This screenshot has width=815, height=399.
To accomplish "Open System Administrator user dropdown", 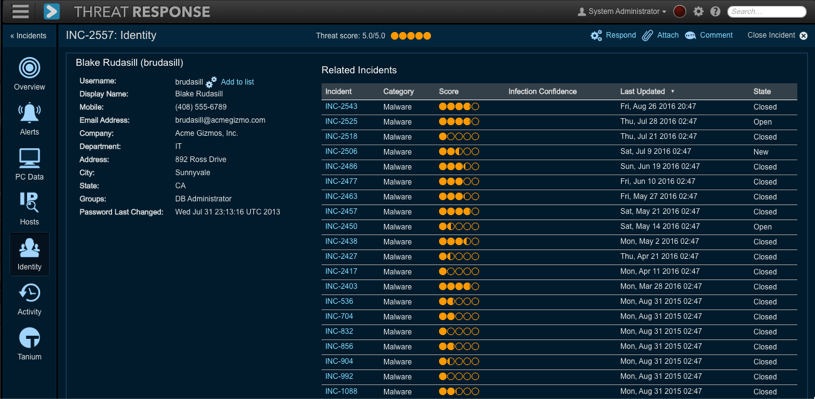I will point(627,11).
